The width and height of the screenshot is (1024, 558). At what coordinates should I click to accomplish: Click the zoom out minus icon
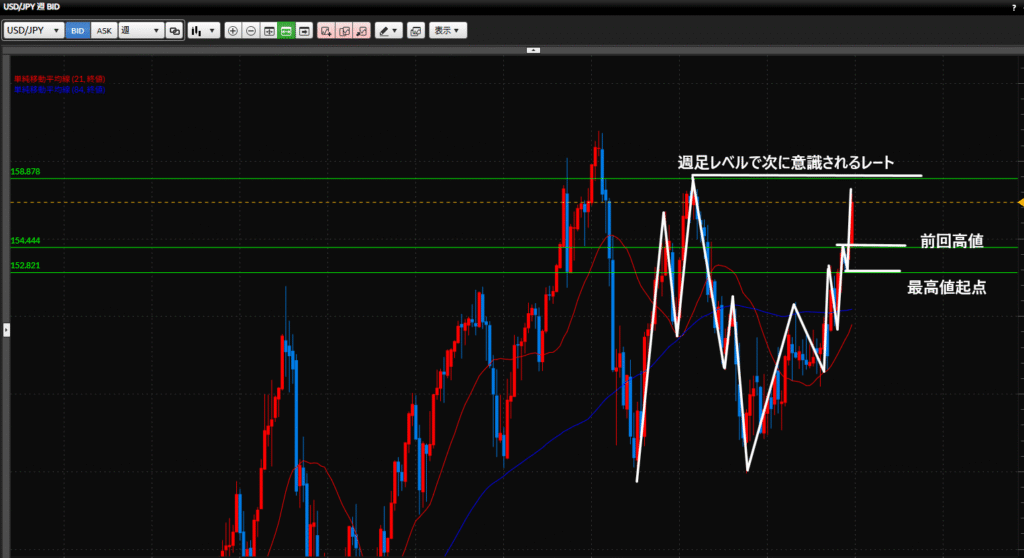click(251, 31)
